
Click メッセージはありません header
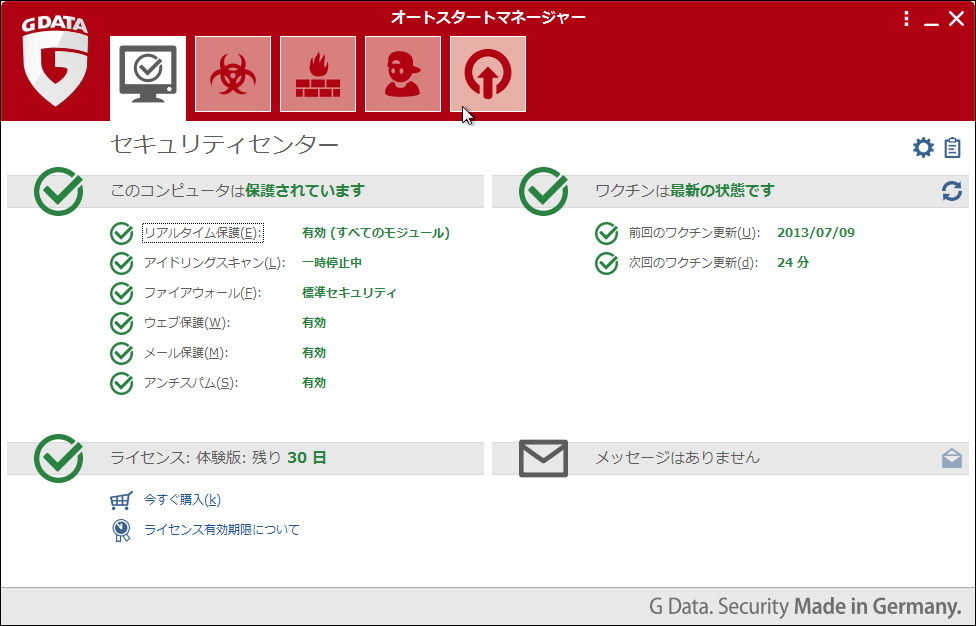677,457
